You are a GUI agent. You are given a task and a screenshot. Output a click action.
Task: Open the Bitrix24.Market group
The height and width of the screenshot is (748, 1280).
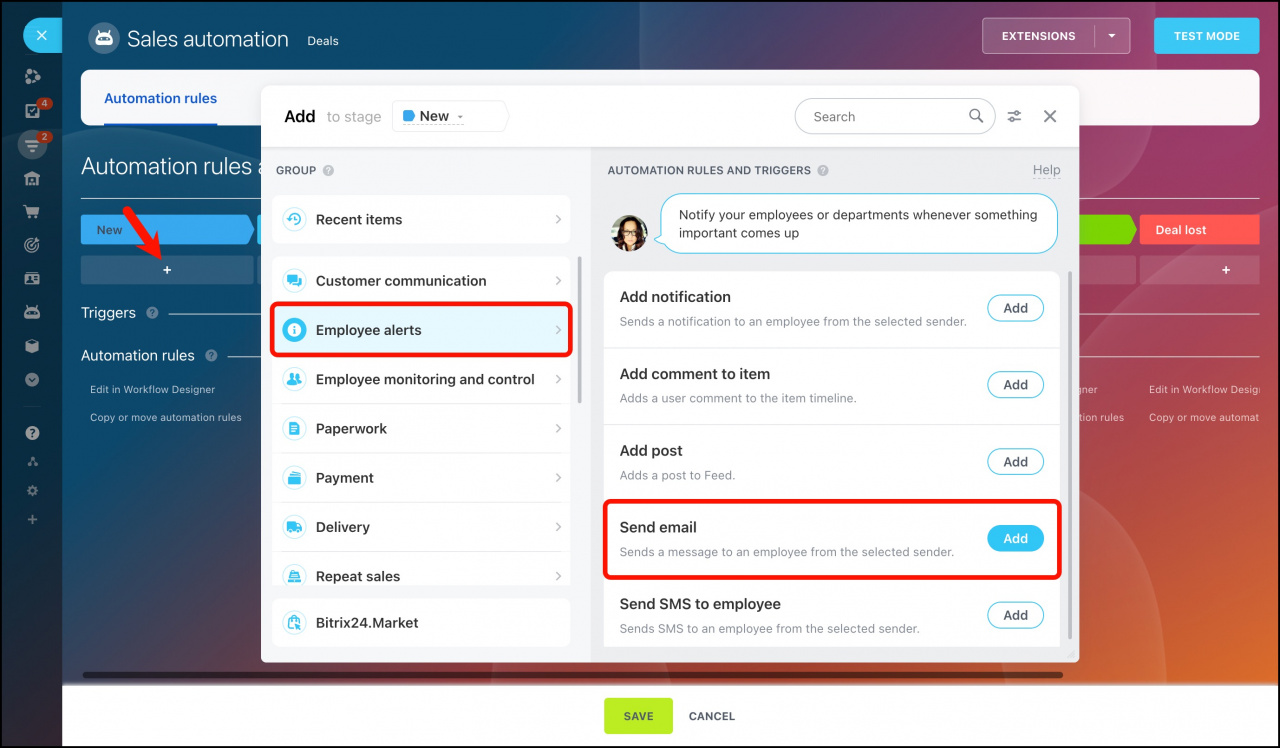421,622
